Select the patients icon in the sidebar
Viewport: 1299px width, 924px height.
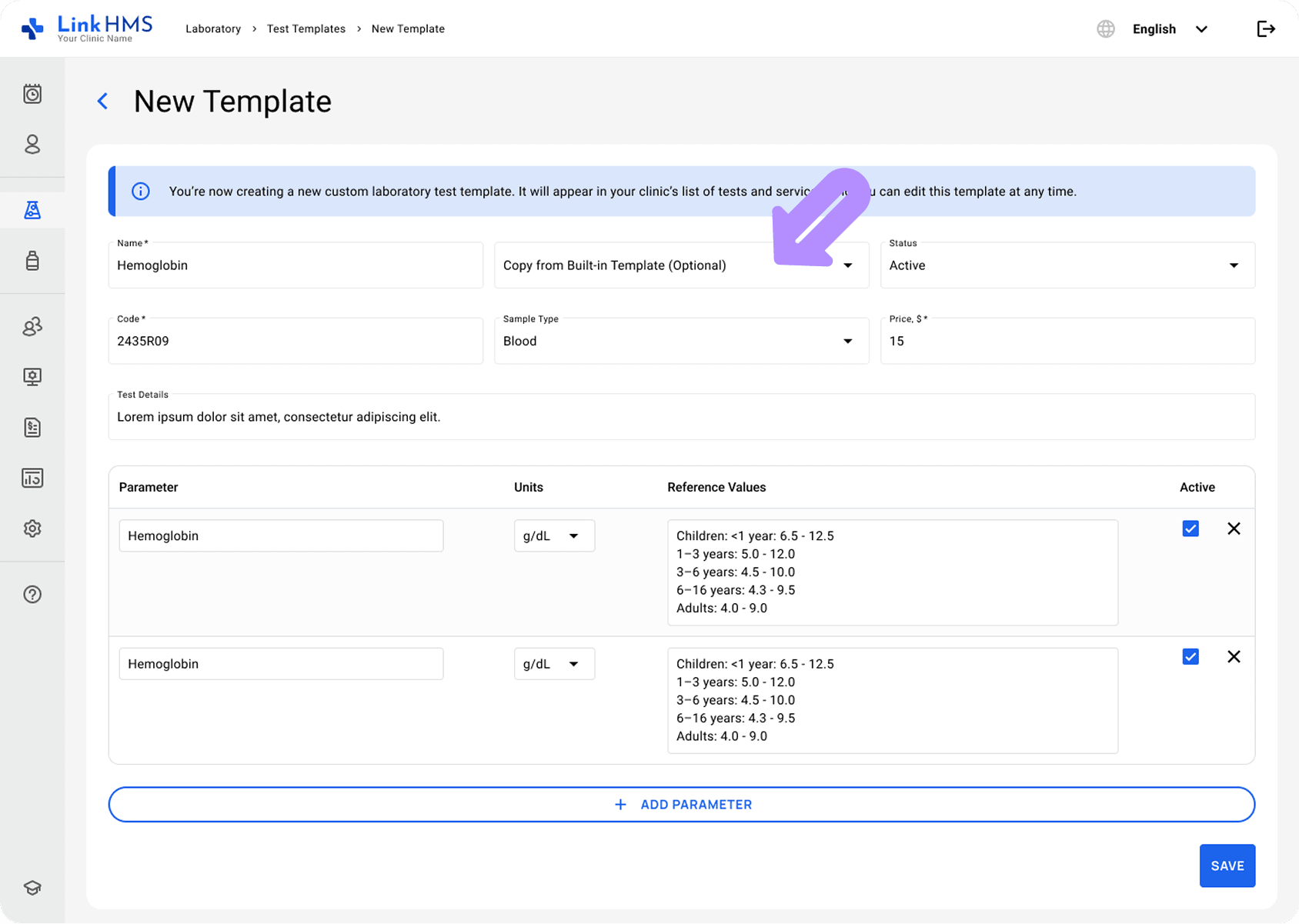click(32, 145)
